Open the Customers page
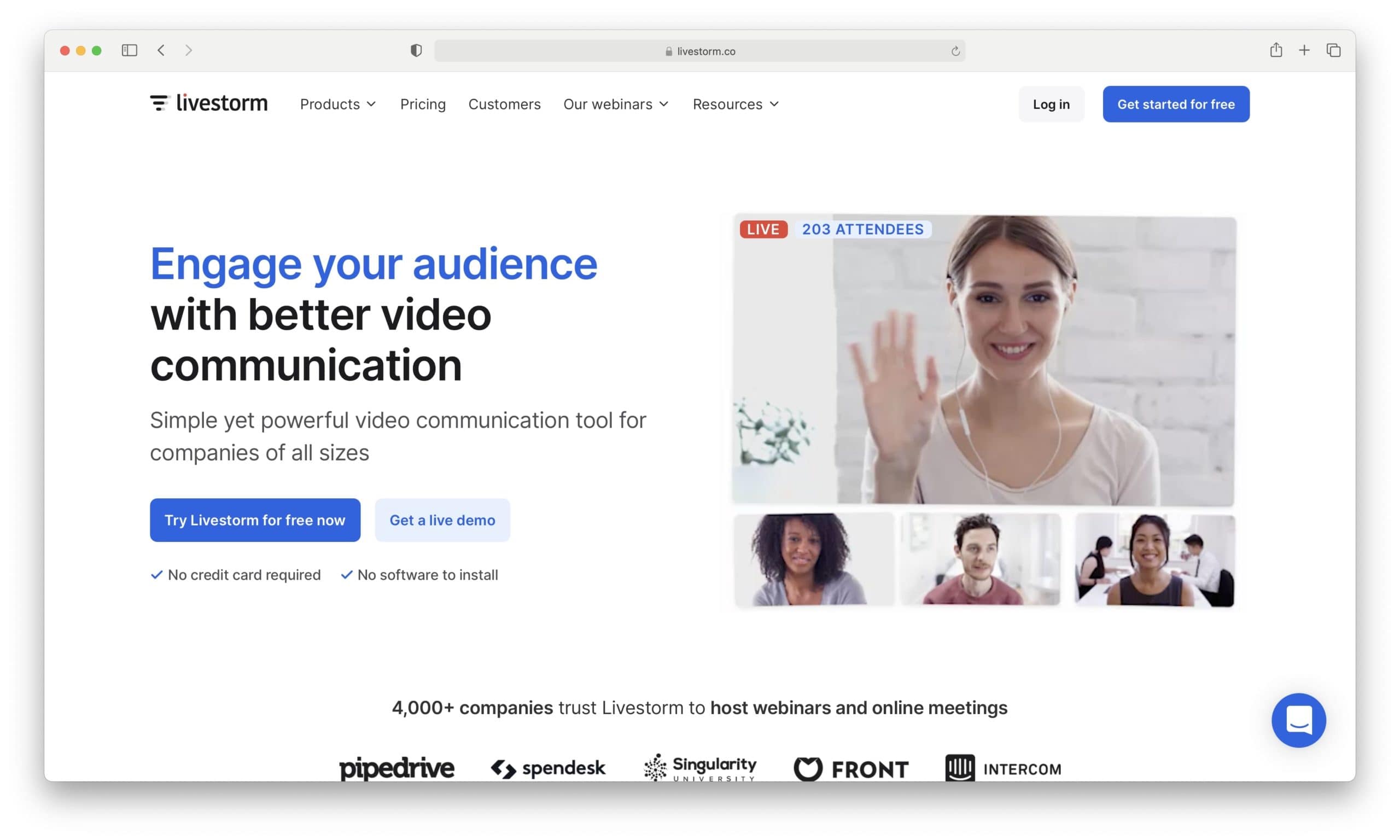 pos(504,104)
